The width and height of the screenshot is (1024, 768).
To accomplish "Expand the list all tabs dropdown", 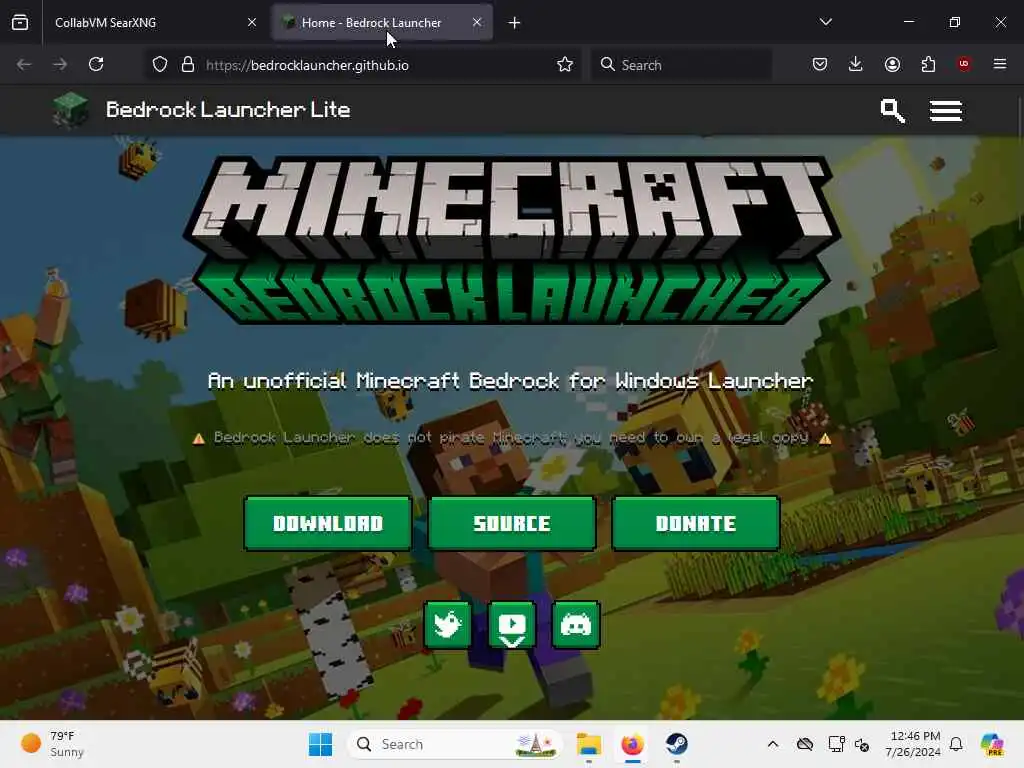I will (825, 22).
